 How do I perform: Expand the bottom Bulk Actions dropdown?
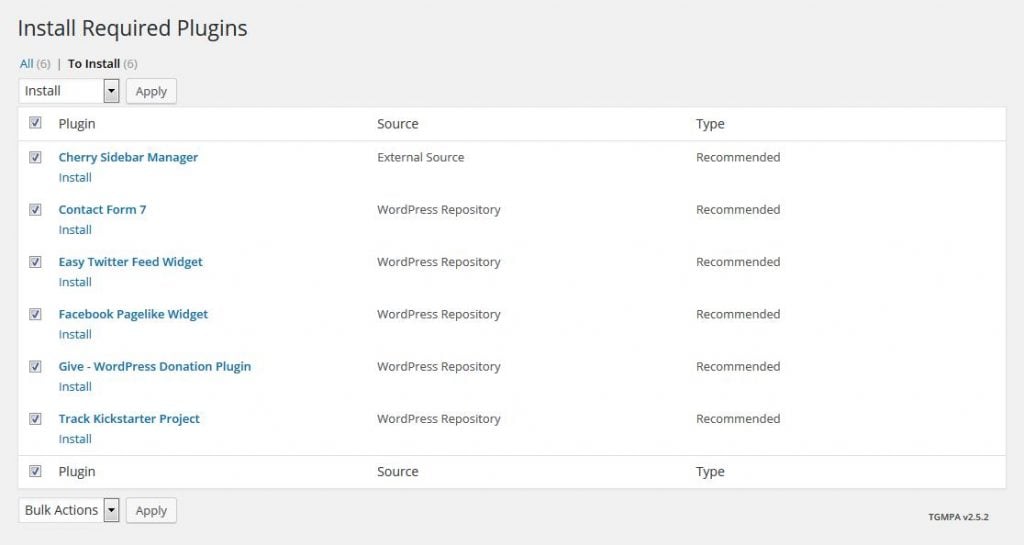click(x=69, y=510)
